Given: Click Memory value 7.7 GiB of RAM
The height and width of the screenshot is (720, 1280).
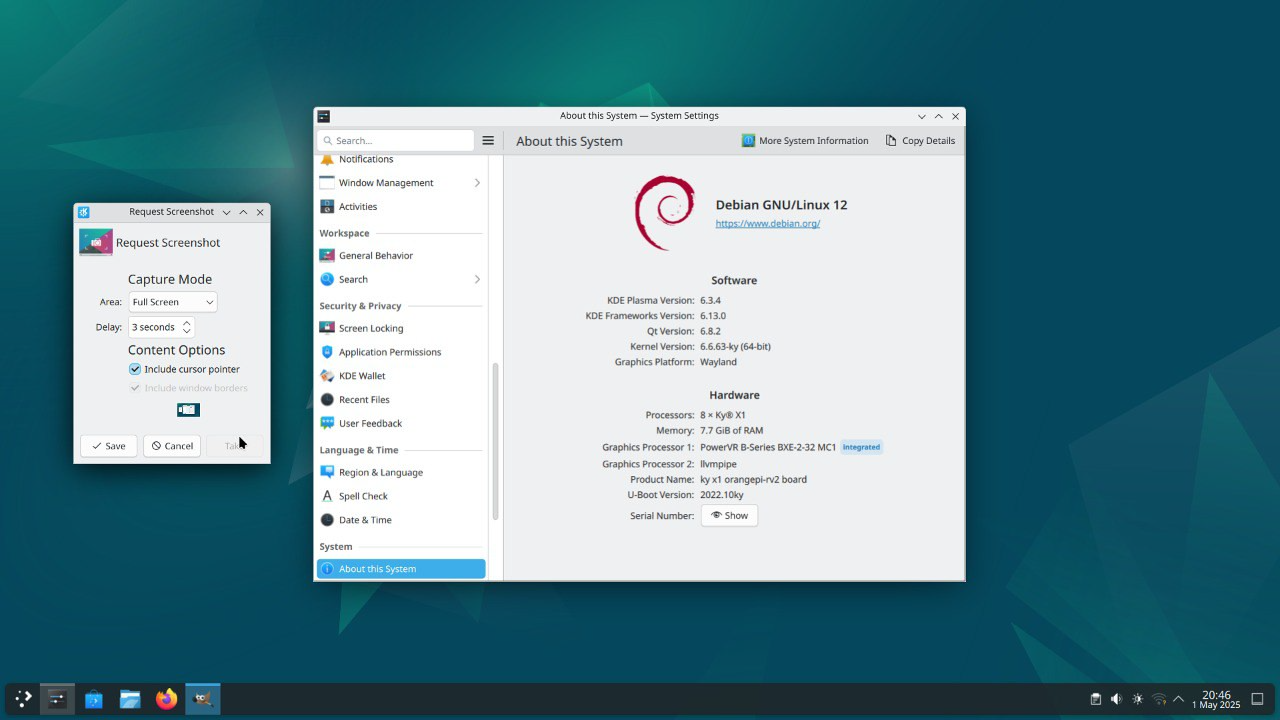Looking at the screenshot, I should pos(731,431).
